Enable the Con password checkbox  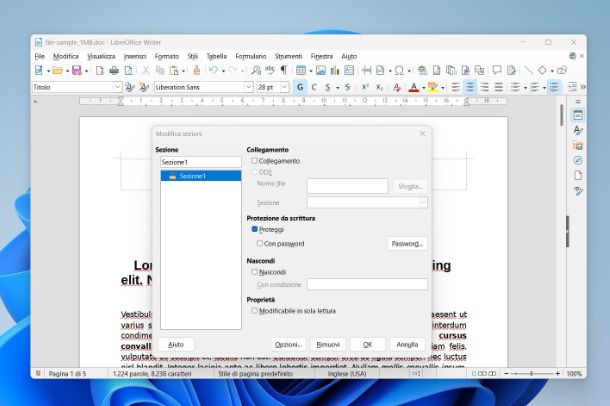pos(259,243)
